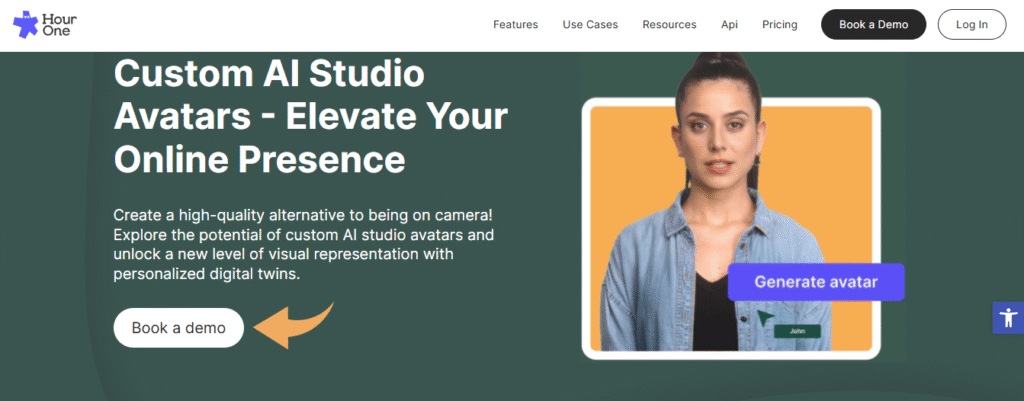Screen dimensions: 1024x401
Task: Click the Custom AI Studio Avatars headline
Action: tap(310, 116)
